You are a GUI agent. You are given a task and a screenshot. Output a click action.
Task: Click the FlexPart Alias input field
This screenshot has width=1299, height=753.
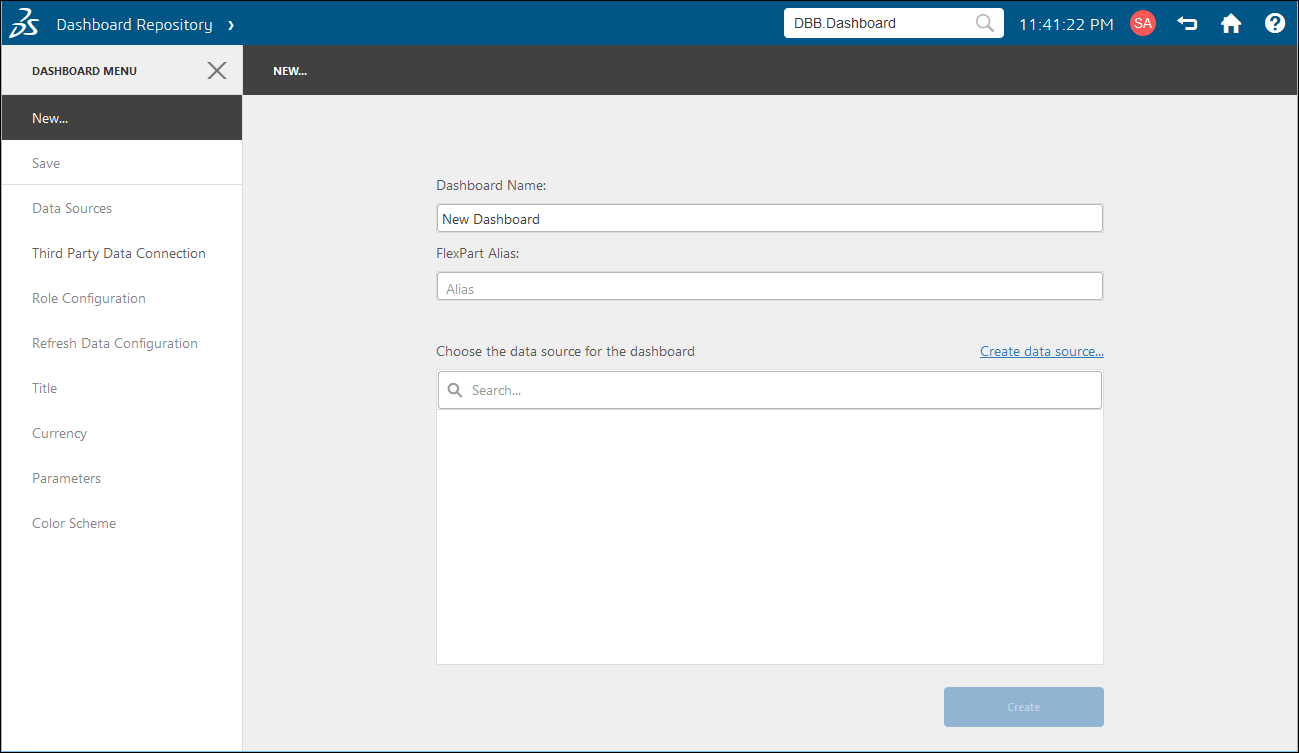[770, 286]
